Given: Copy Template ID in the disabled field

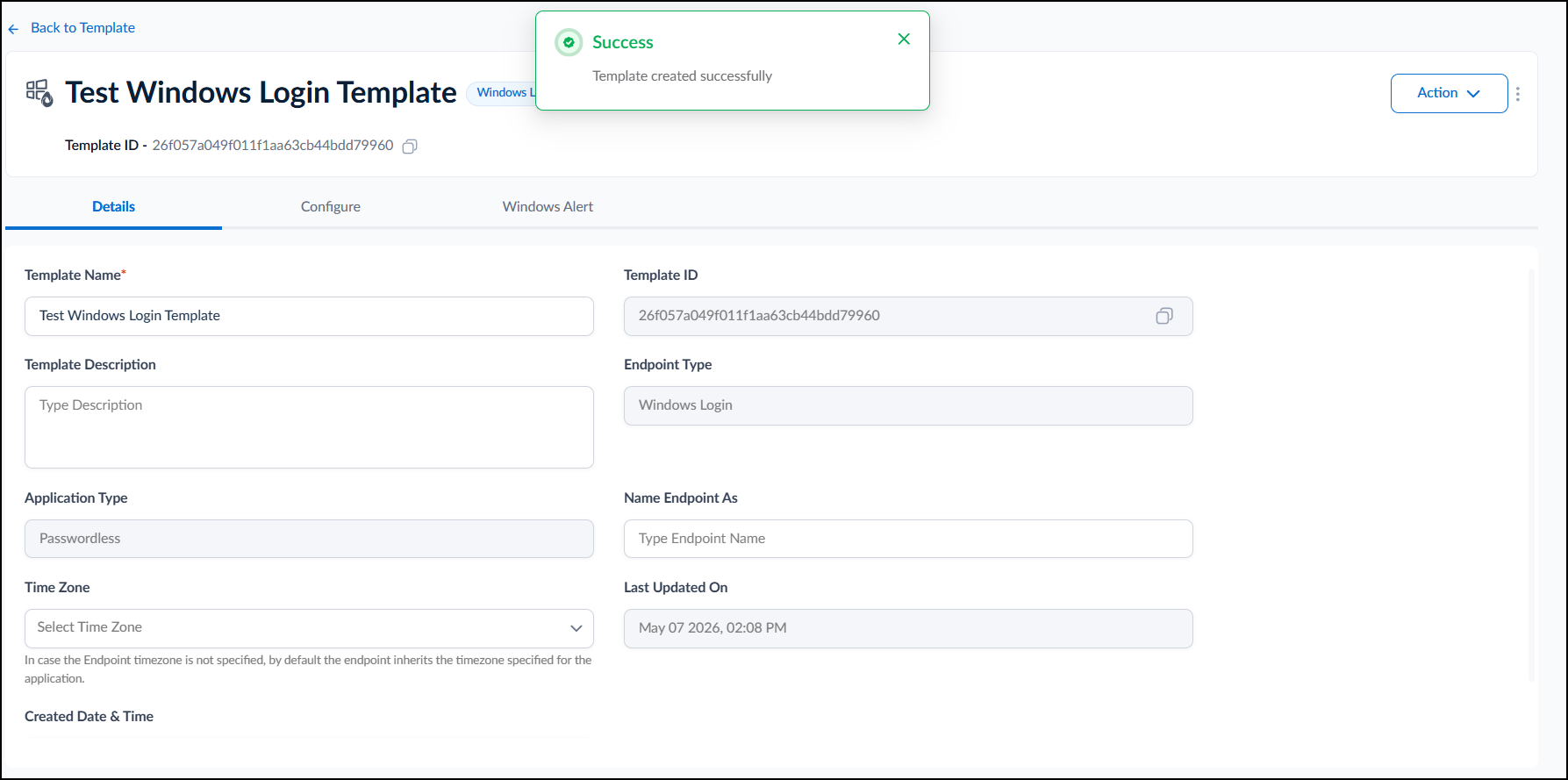Looking at the screenshot, I should click(1164, 316).
